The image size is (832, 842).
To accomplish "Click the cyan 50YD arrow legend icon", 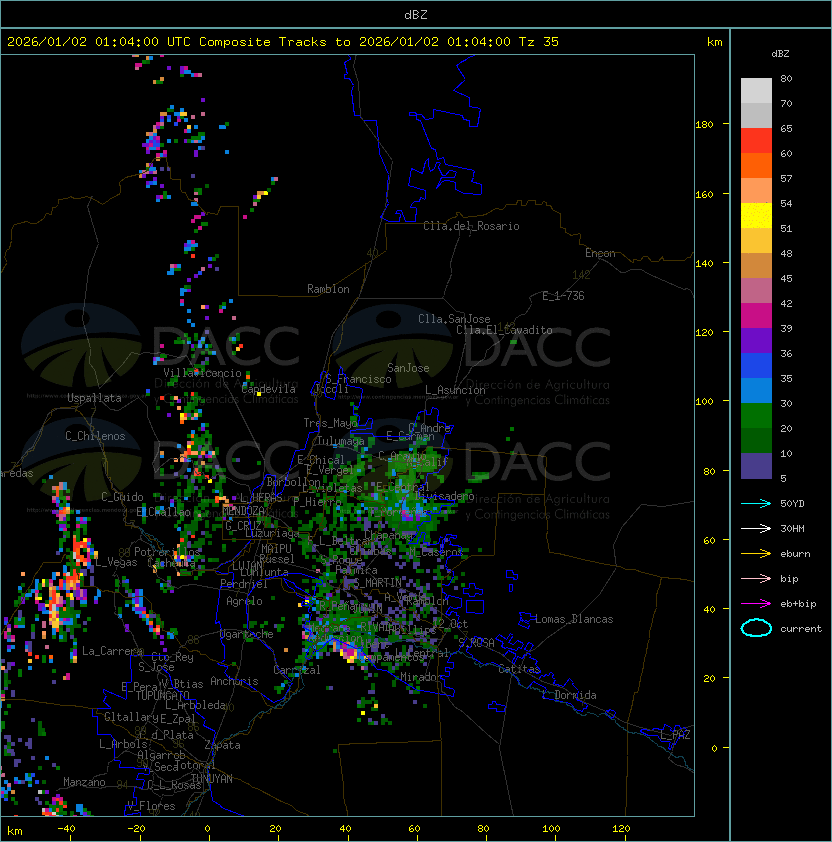I will coord(756,503).
